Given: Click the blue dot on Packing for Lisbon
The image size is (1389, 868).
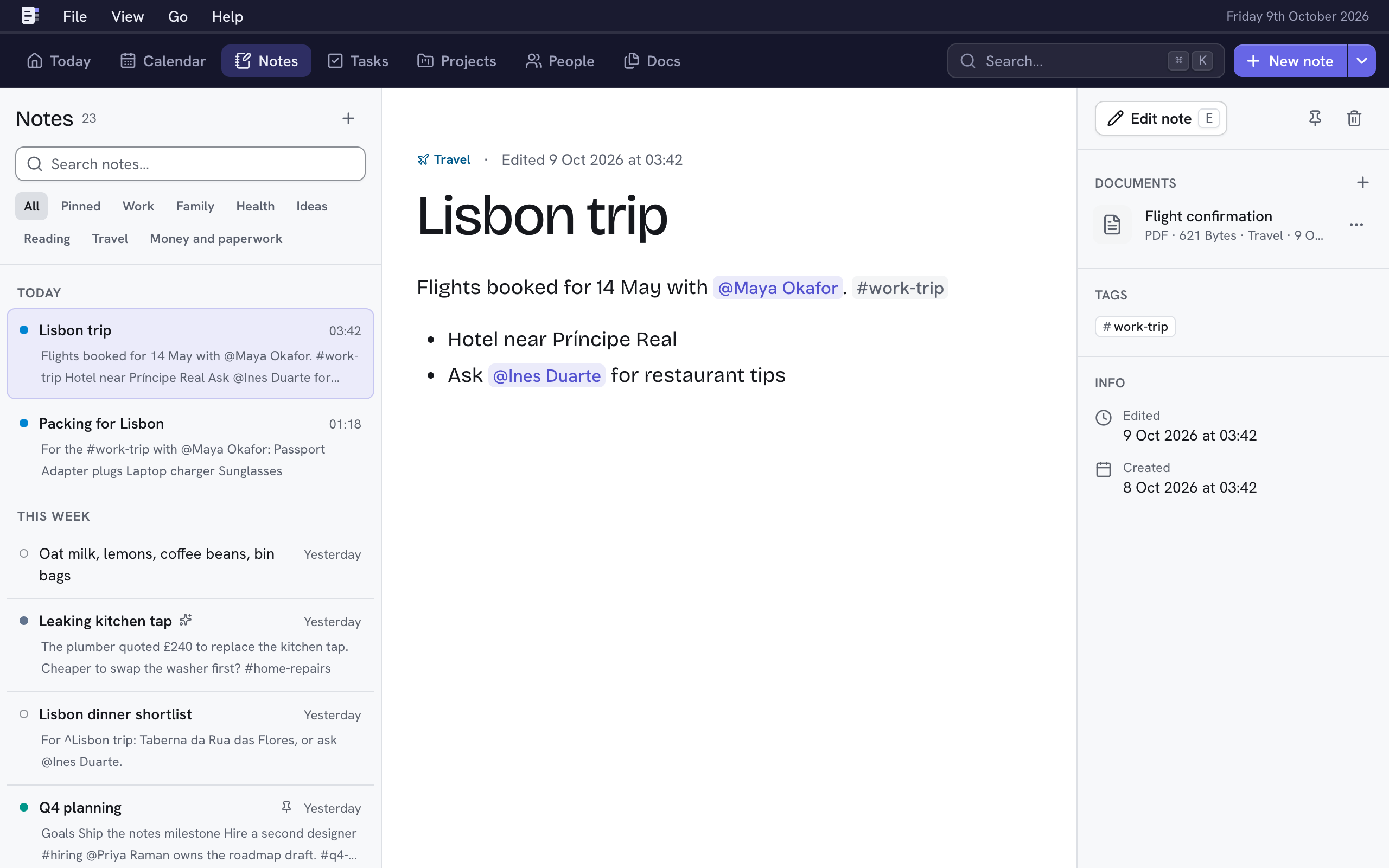Looking at the screenshot, I should 24,423.
